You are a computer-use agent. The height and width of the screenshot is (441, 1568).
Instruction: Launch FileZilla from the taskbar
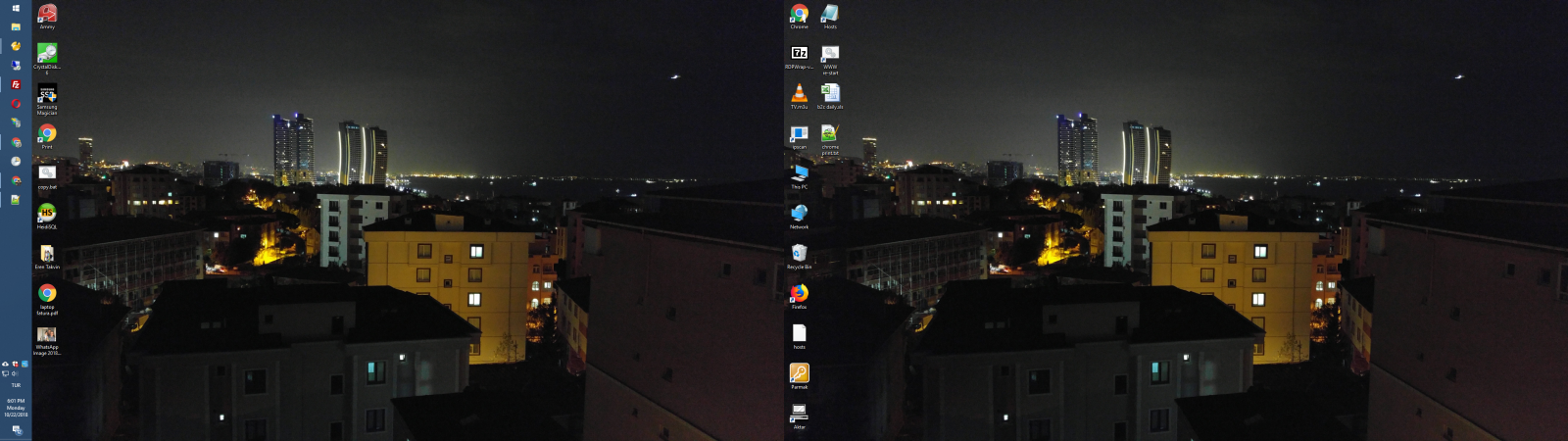[16, 84]
